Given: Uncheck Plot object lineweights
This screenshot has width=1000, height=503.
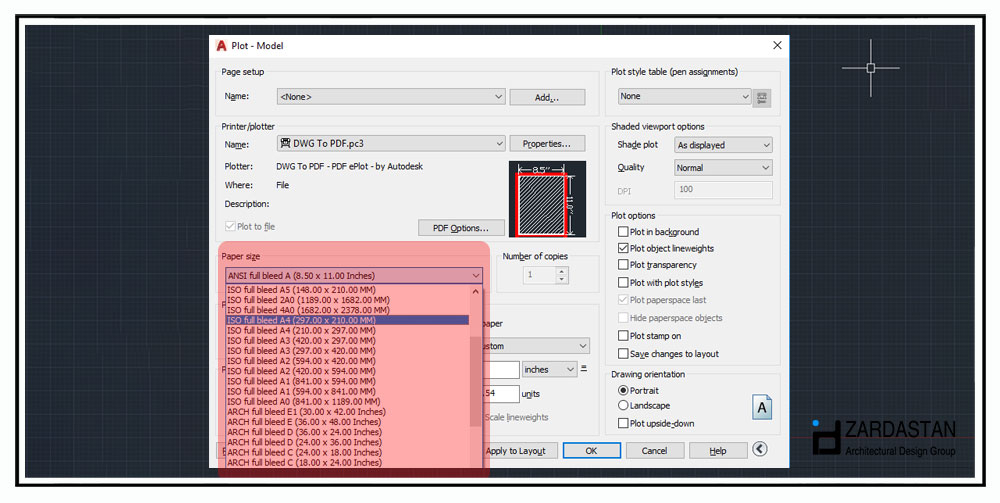Looking at the screenshot, I should click(623, 249).
